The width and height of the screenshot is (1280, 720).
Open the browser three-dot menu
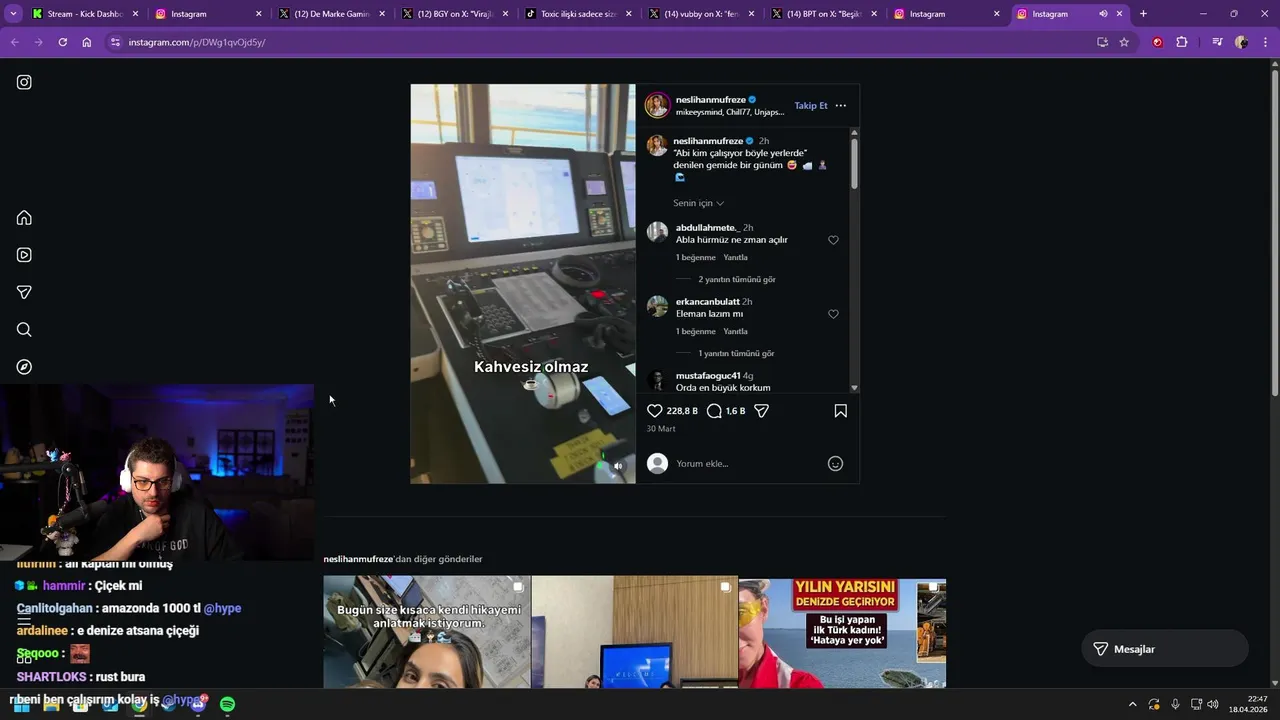click(x=1265, y=42)
